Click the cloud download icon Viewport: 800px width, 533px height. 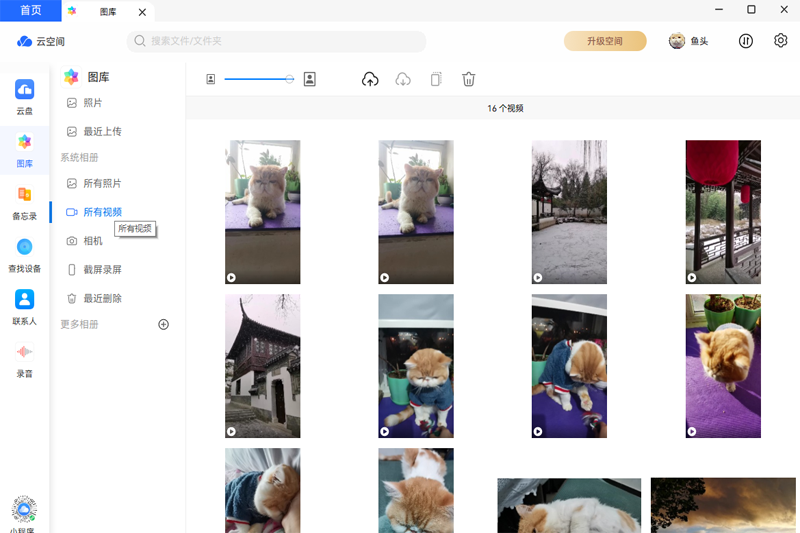point(403,79)
